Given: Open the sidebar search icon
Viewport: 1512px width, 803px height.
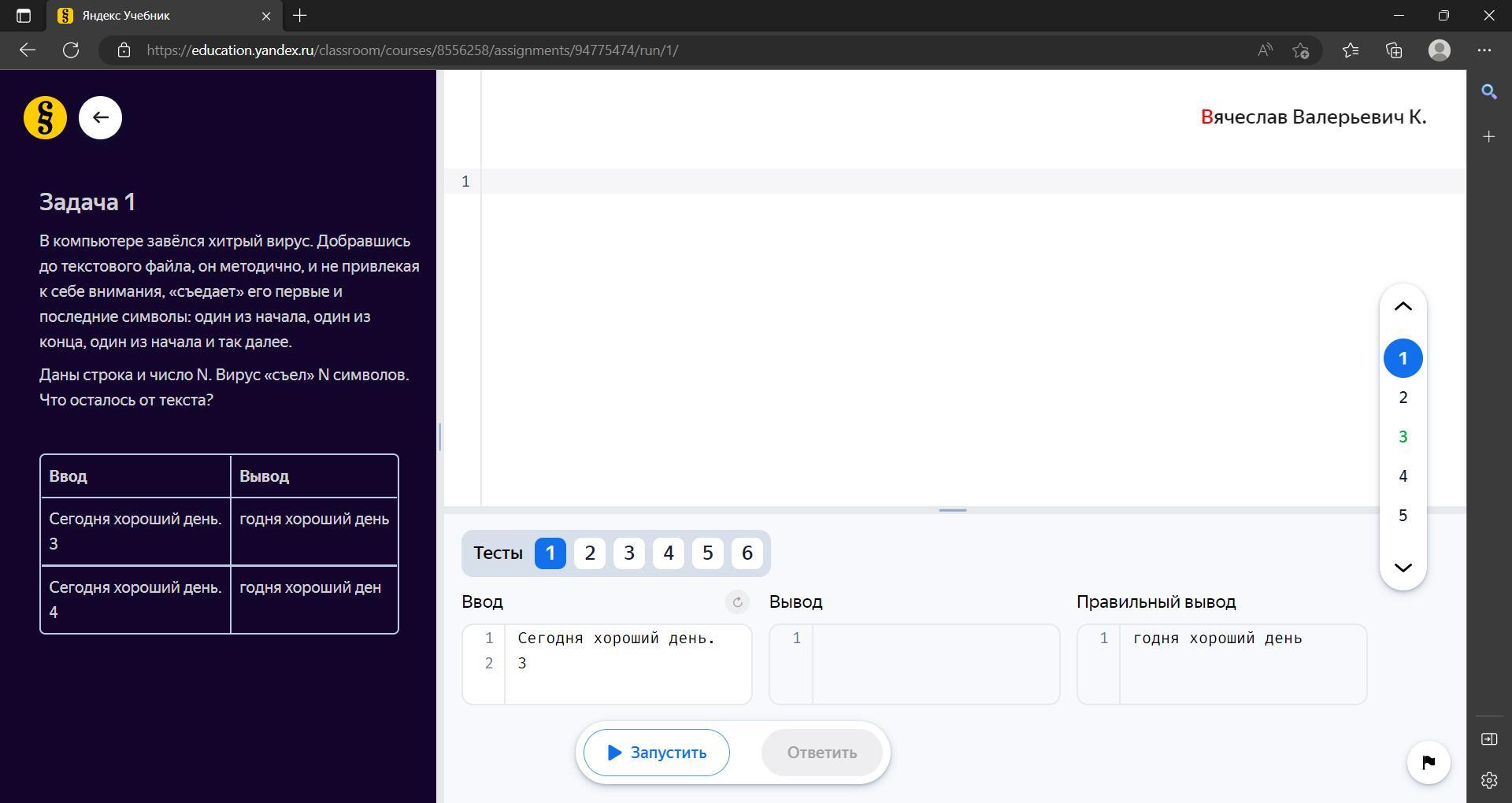Looking at the screenshot, I should pos(1489,92).
